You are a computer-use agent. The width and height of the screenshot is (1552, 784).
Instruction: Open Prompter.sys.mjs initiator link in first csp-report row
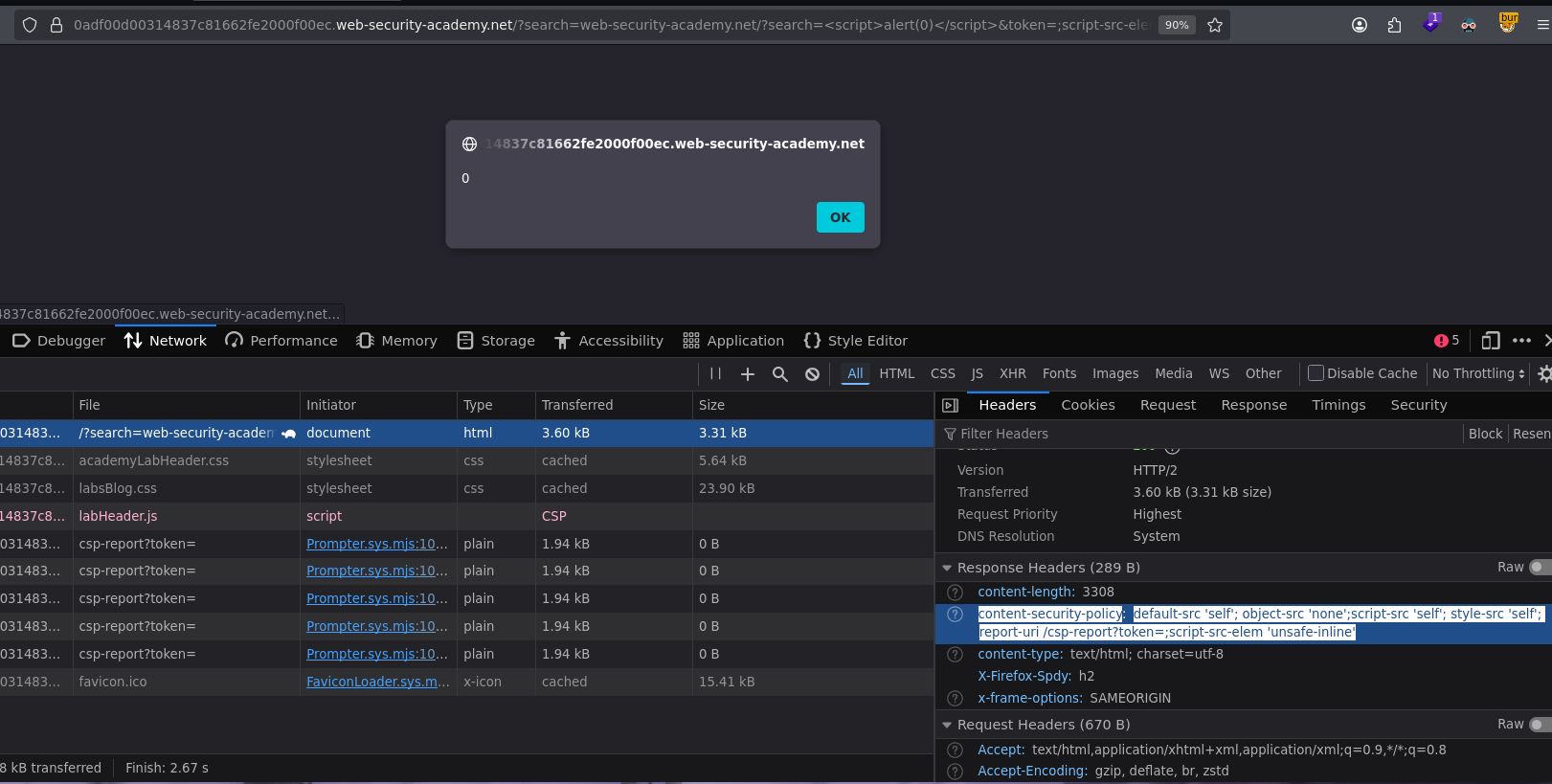[x=376, y=544]
